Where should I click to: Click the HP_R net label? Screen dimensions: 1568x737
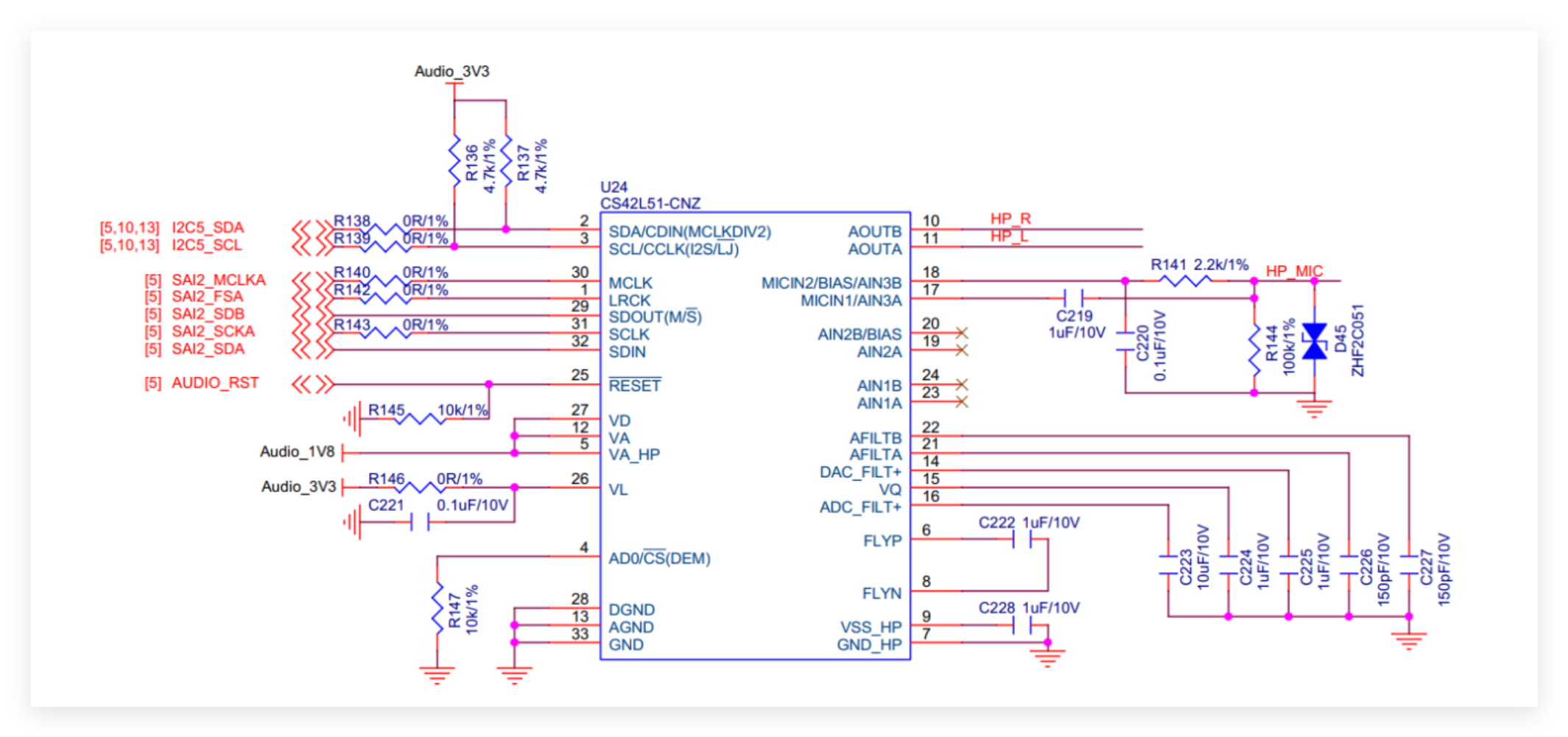tap(1010, 219)
